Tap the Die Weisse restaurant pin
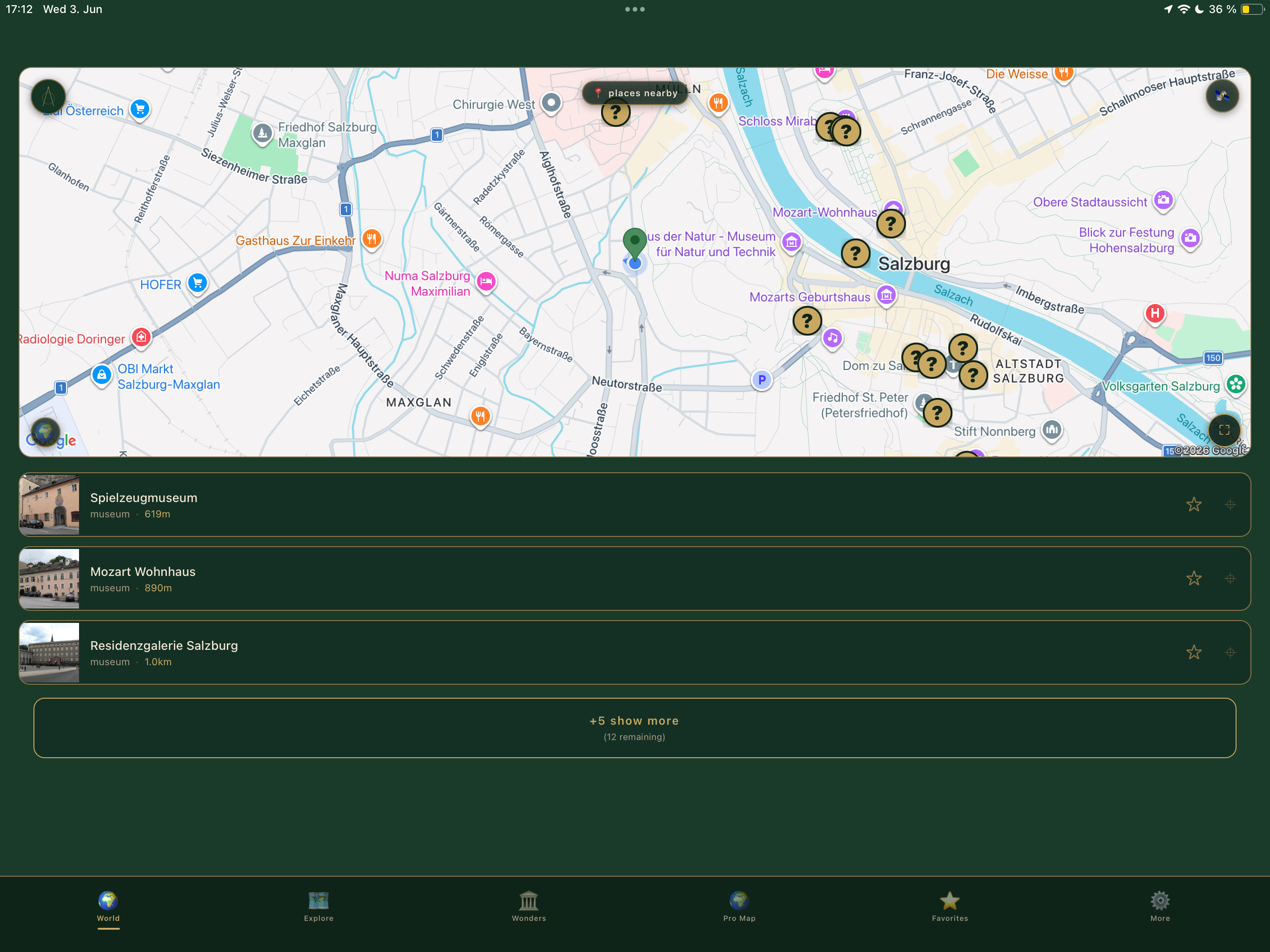The image size is (1270, 952). (1063, 74)
